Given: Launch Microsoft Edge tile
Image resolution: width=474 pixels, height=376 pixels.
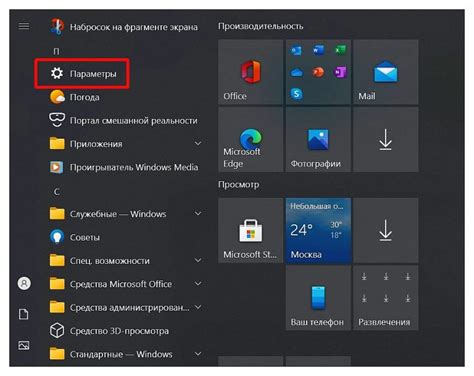Looking at the screenshot, I should 251,139.
